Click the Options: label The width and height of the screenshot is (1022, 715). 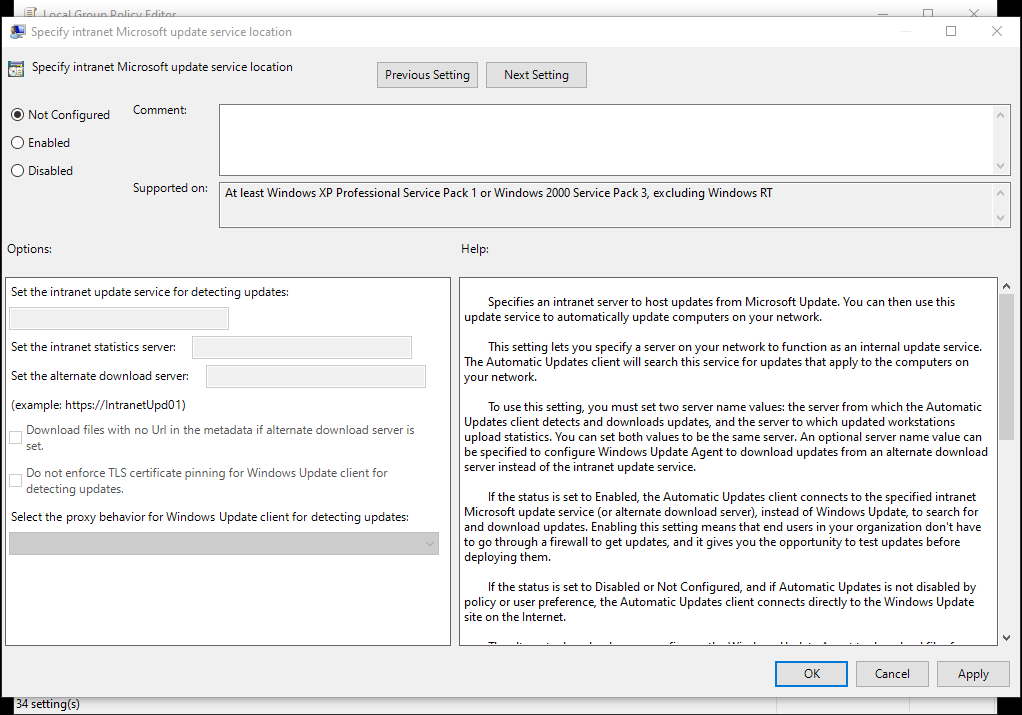coord(29,249)
